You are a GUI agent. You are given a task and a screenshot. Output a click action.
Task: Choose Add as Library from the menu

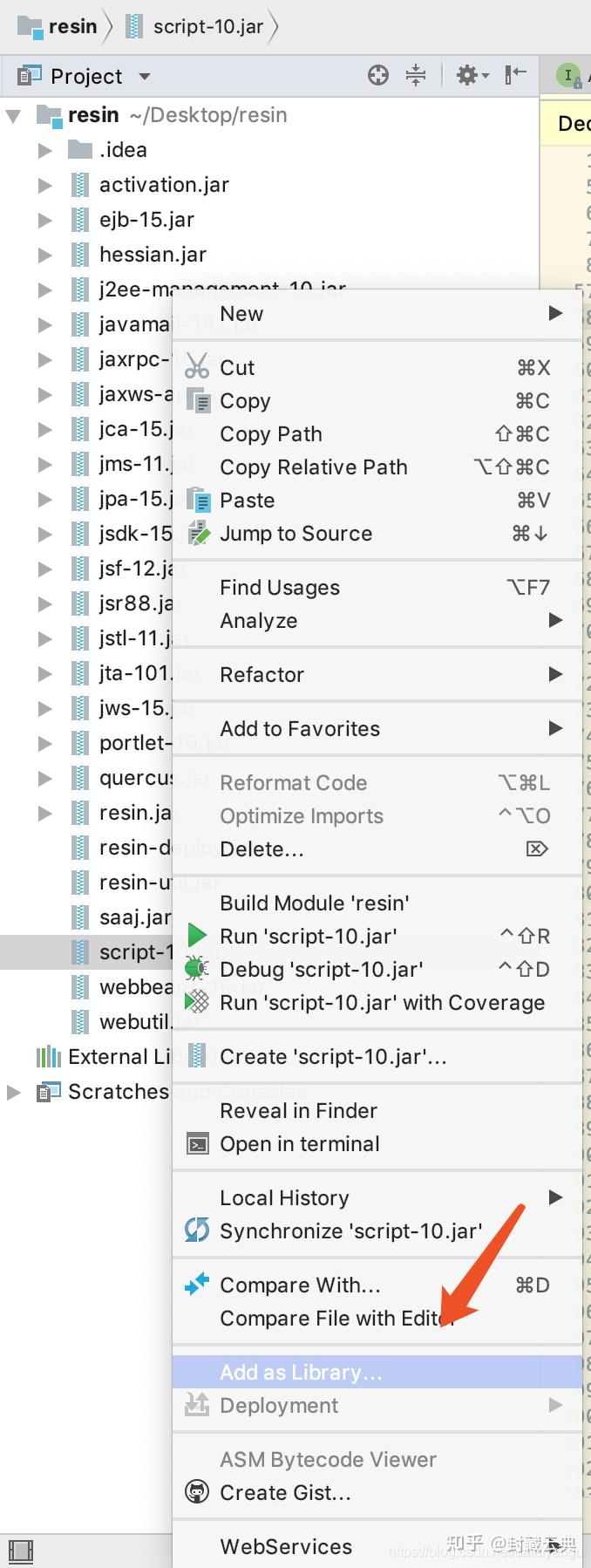[x=300, y=1371]
